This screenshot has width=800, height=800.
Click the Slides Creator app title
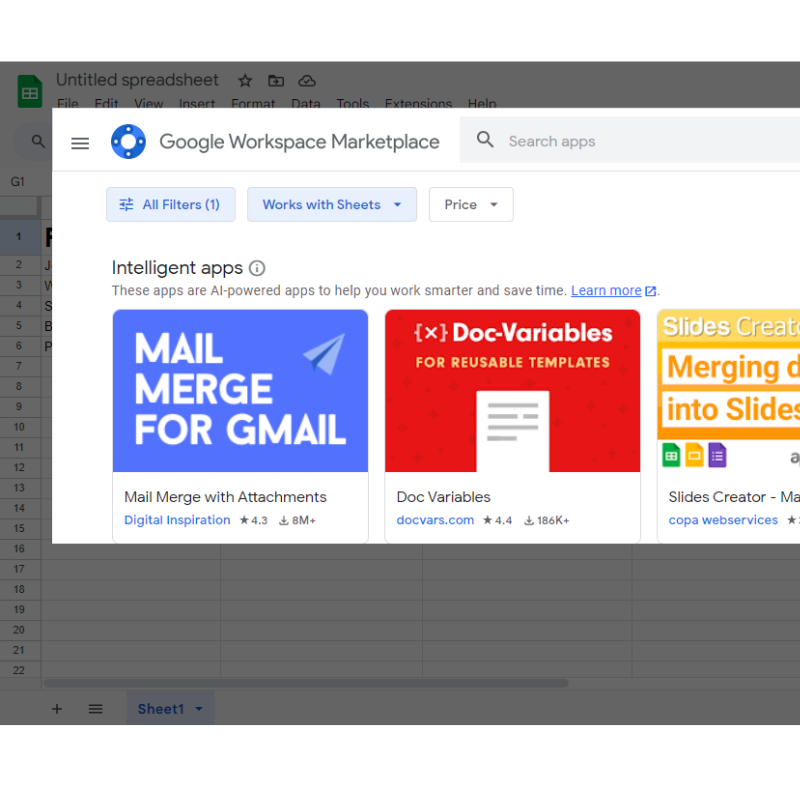pyautogui.click(x=734, y=497)
